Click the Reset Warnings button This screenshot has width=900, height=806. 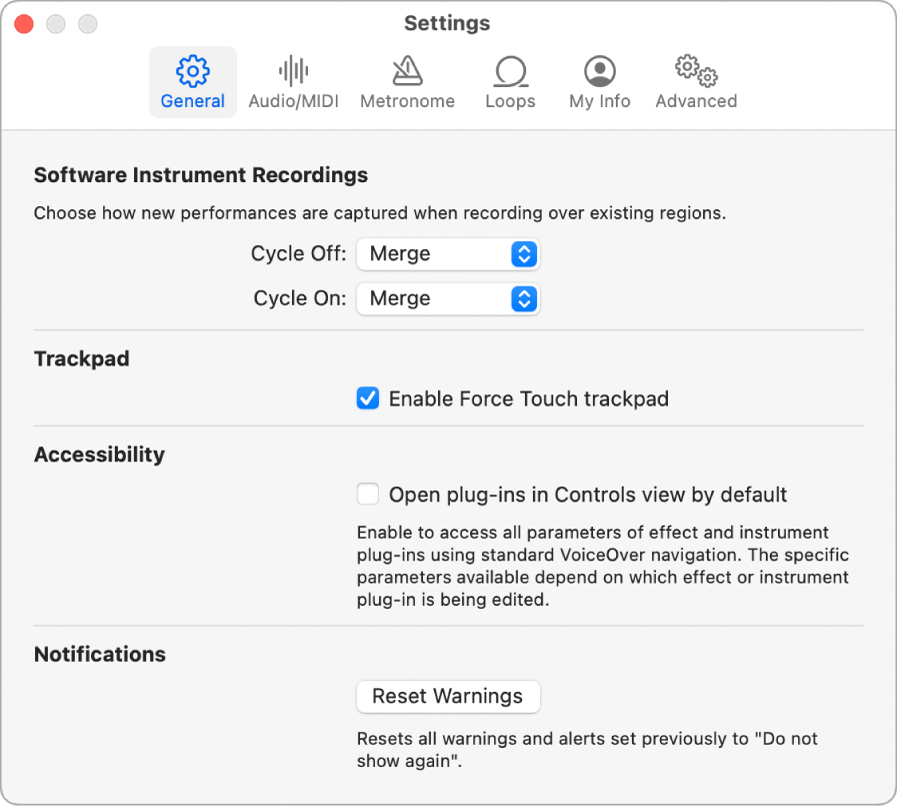[x=448, y=697]
